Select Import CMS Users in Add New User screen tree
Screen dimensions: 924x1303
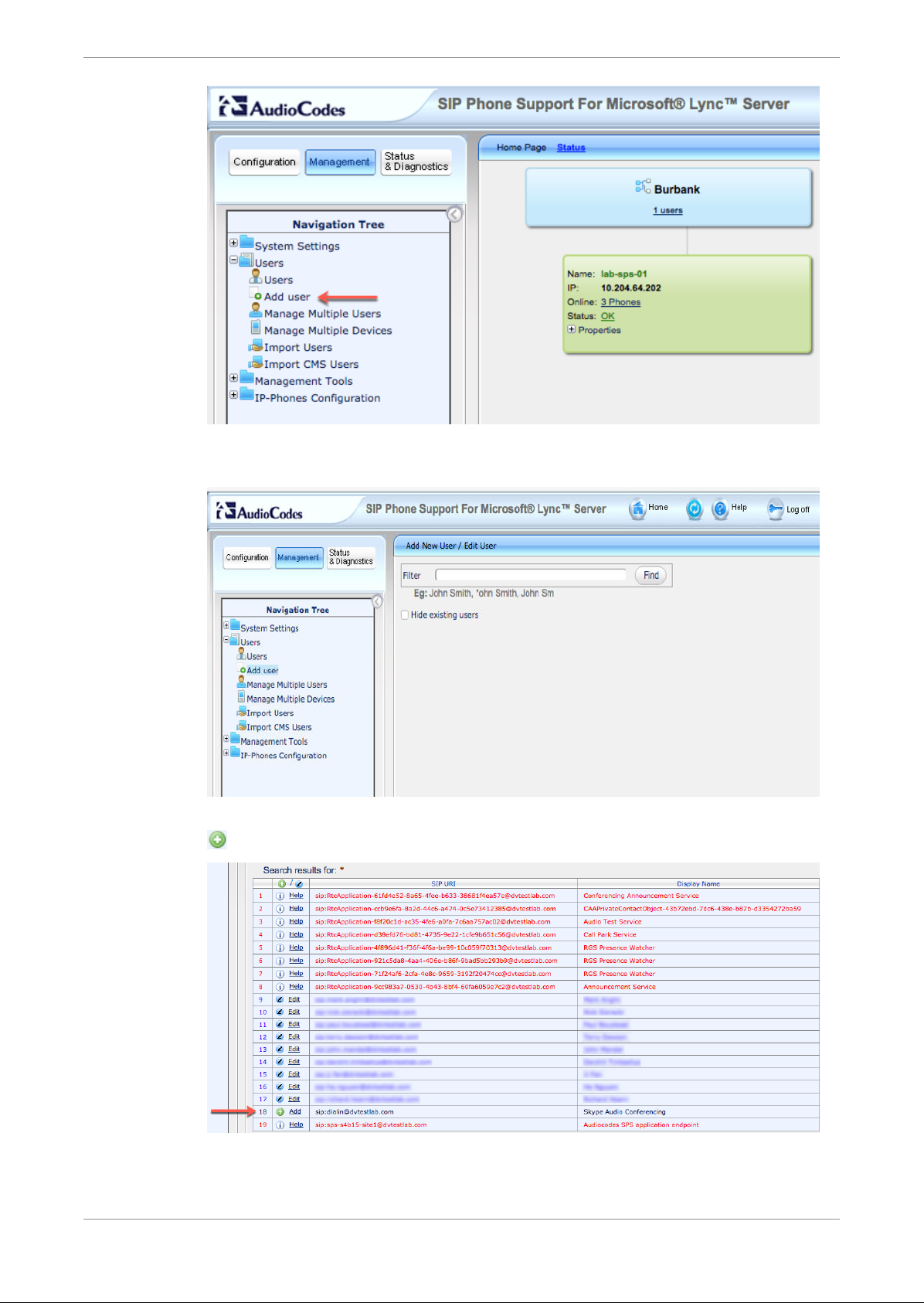pyautogui.click(x=279, y=727)
